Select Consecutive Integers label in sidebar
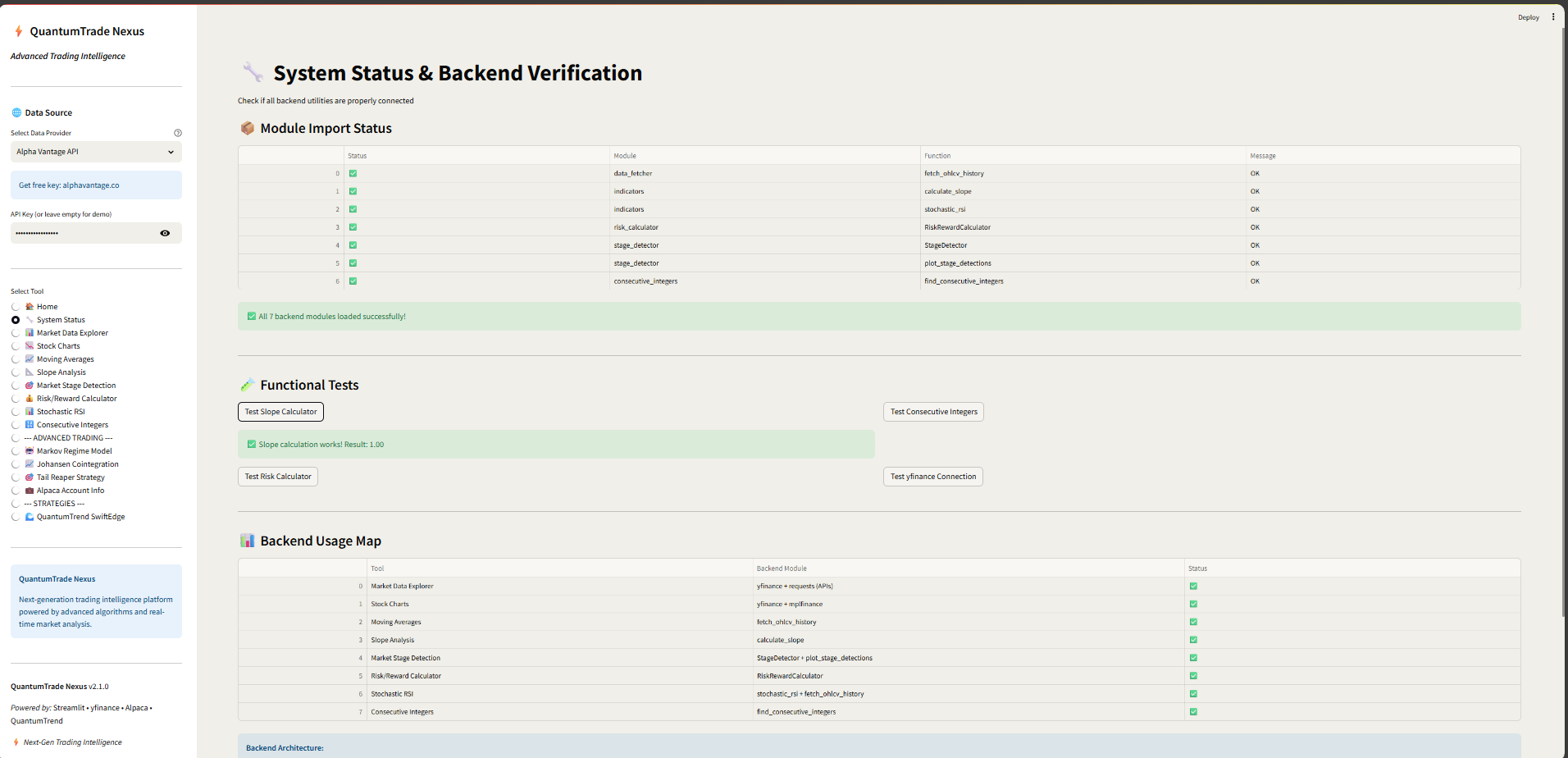1568x758 pixels. (72, 425)
